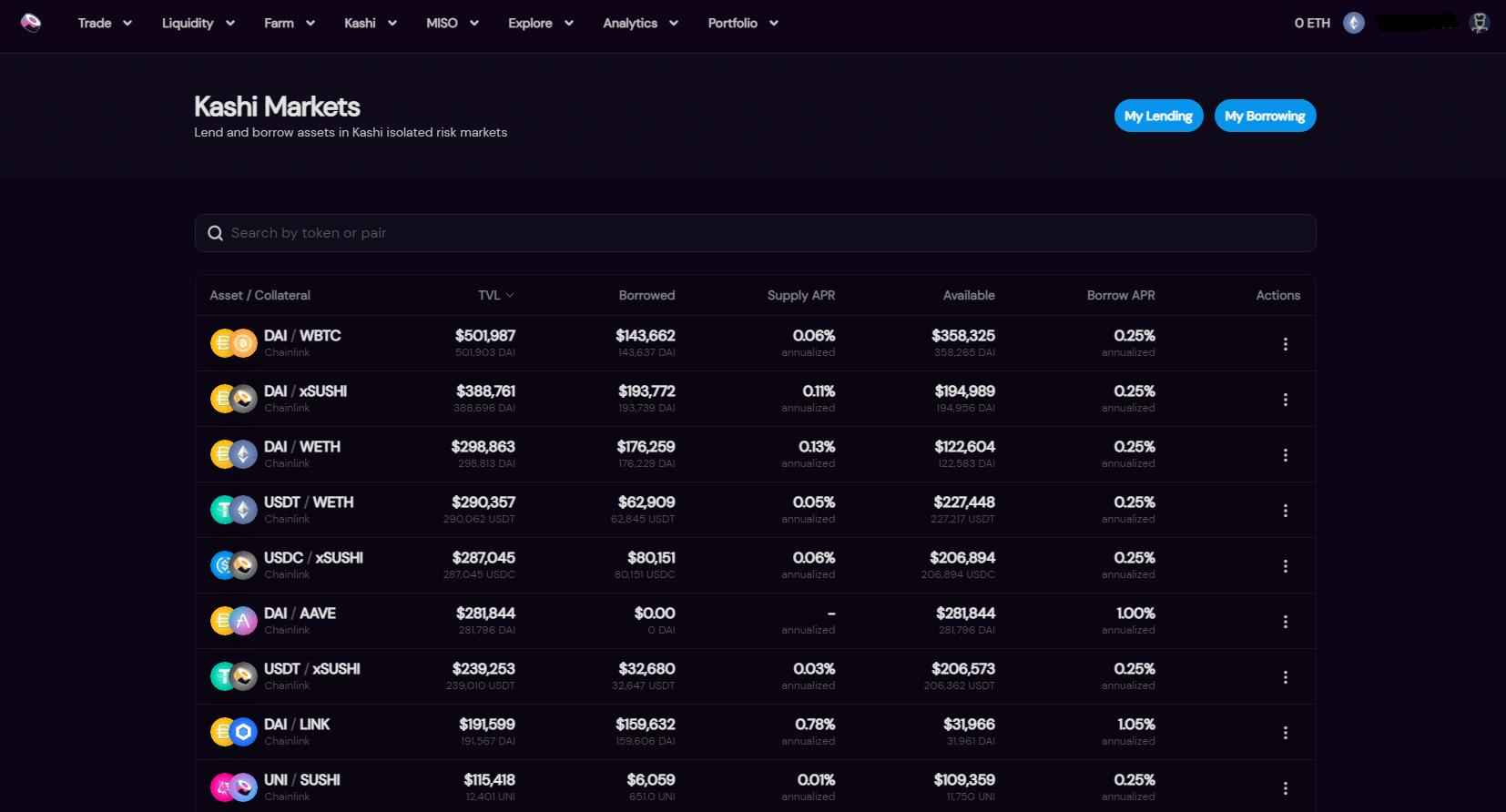The image size is (1506, 812).
Task: Click the Asset / Collateral column header
Action: [259, 295]
